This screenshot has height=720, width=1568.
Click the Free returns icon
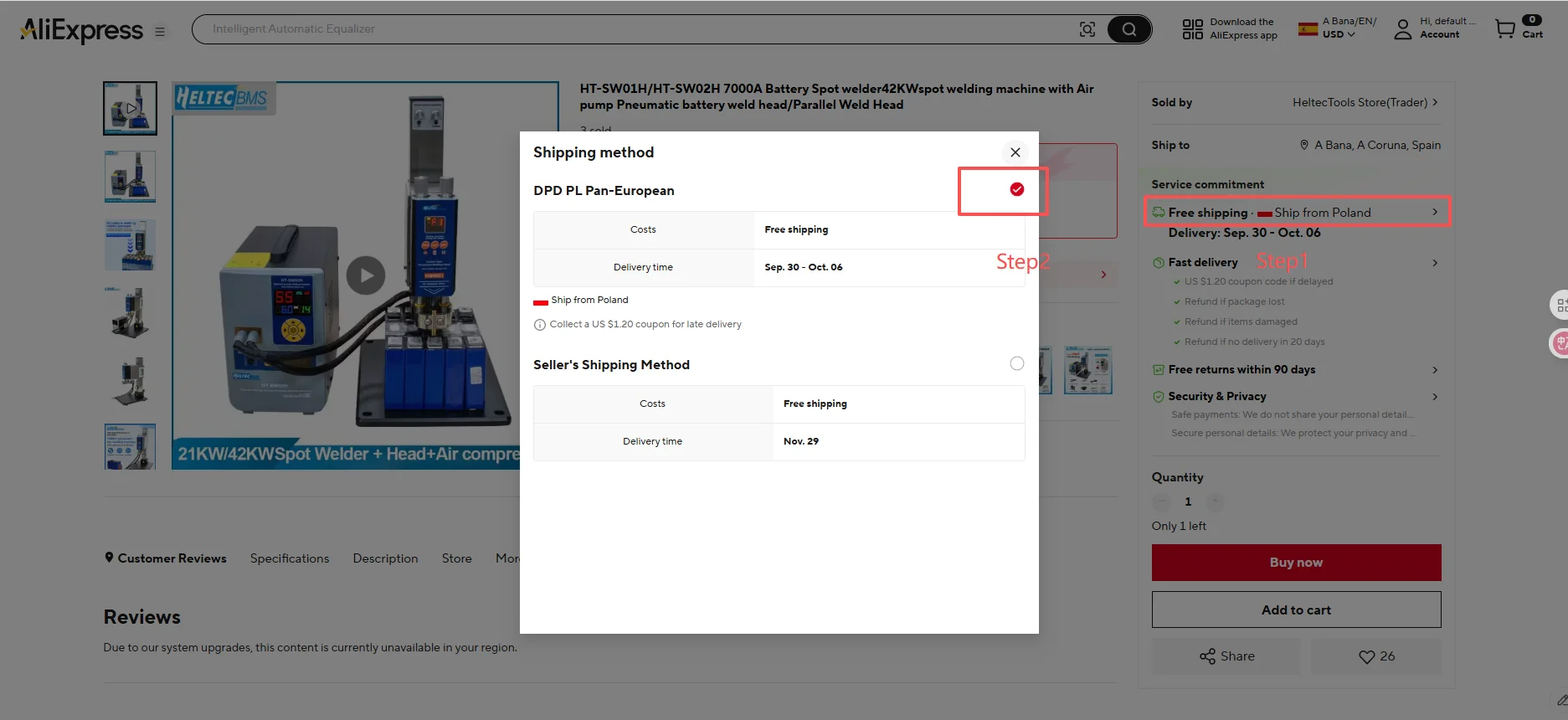click(x=1159, y=370)
